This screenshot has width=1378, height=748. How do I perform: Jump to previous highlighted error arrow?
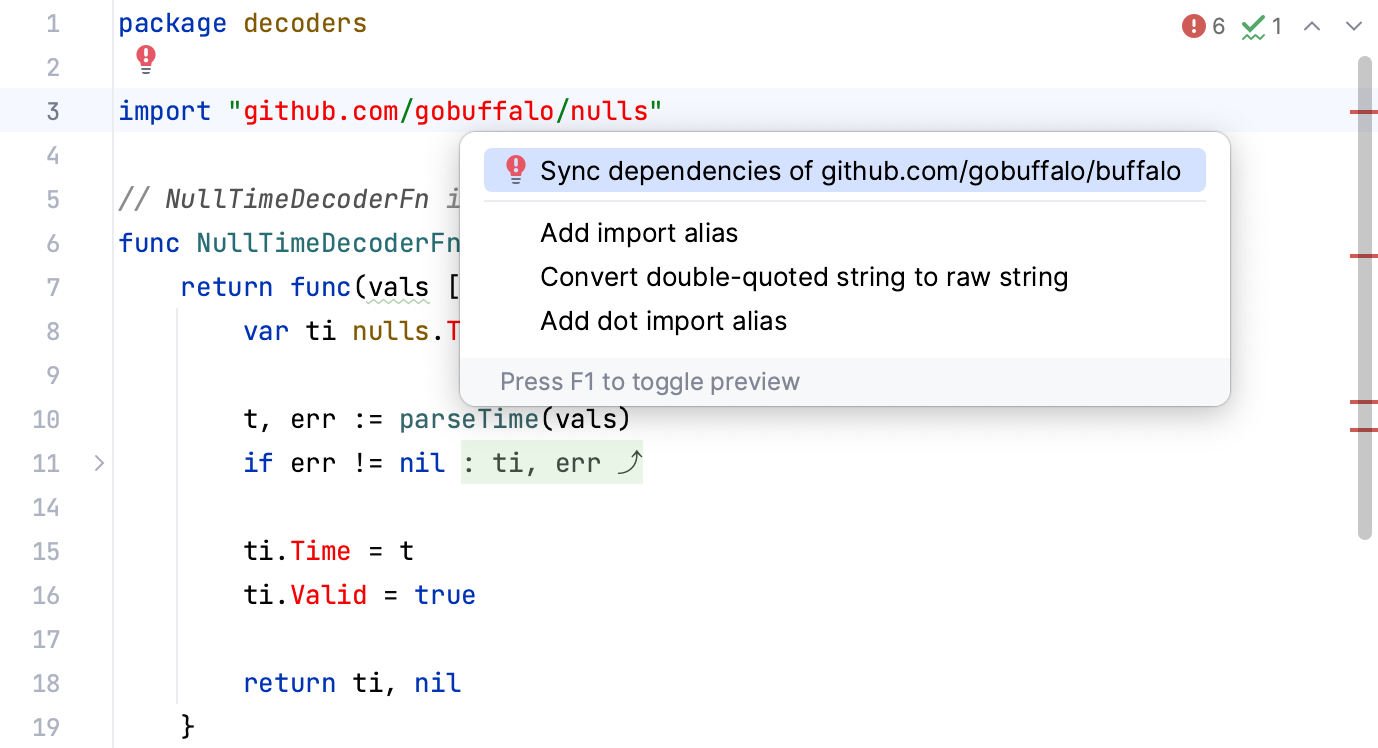pos(1313,27)
